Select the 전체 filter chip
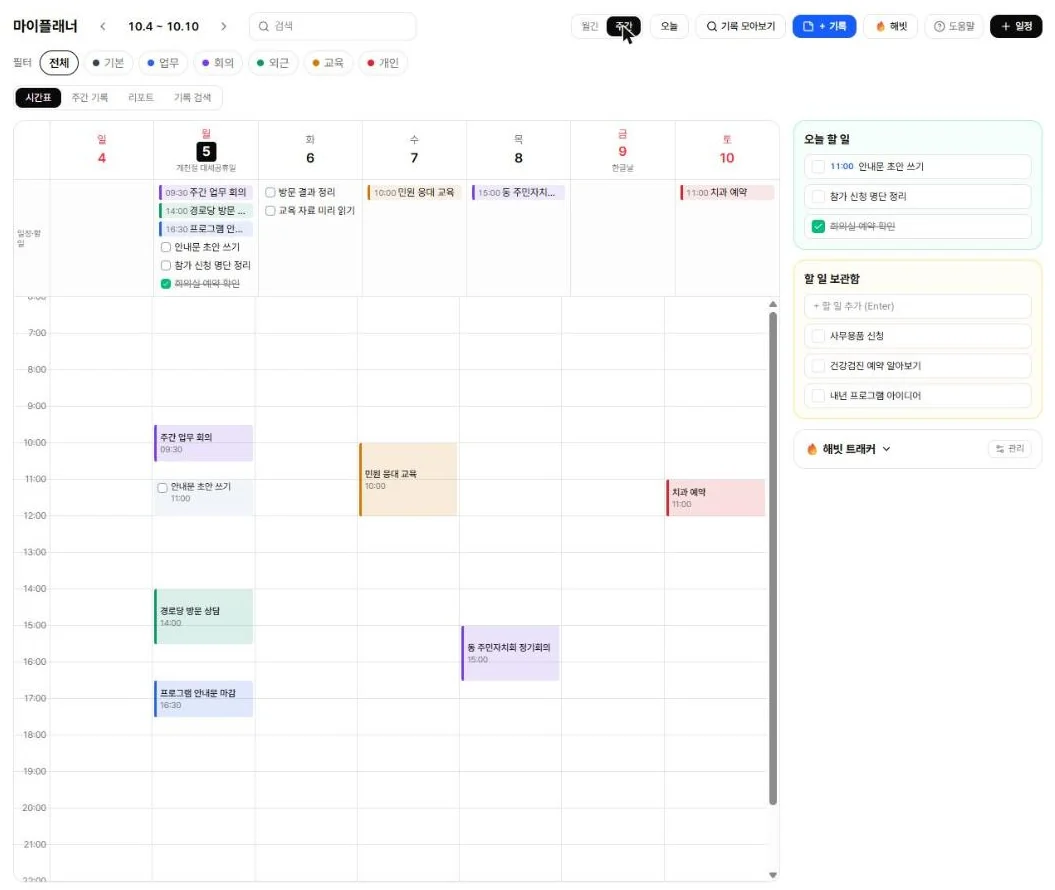 pos(59,63)
